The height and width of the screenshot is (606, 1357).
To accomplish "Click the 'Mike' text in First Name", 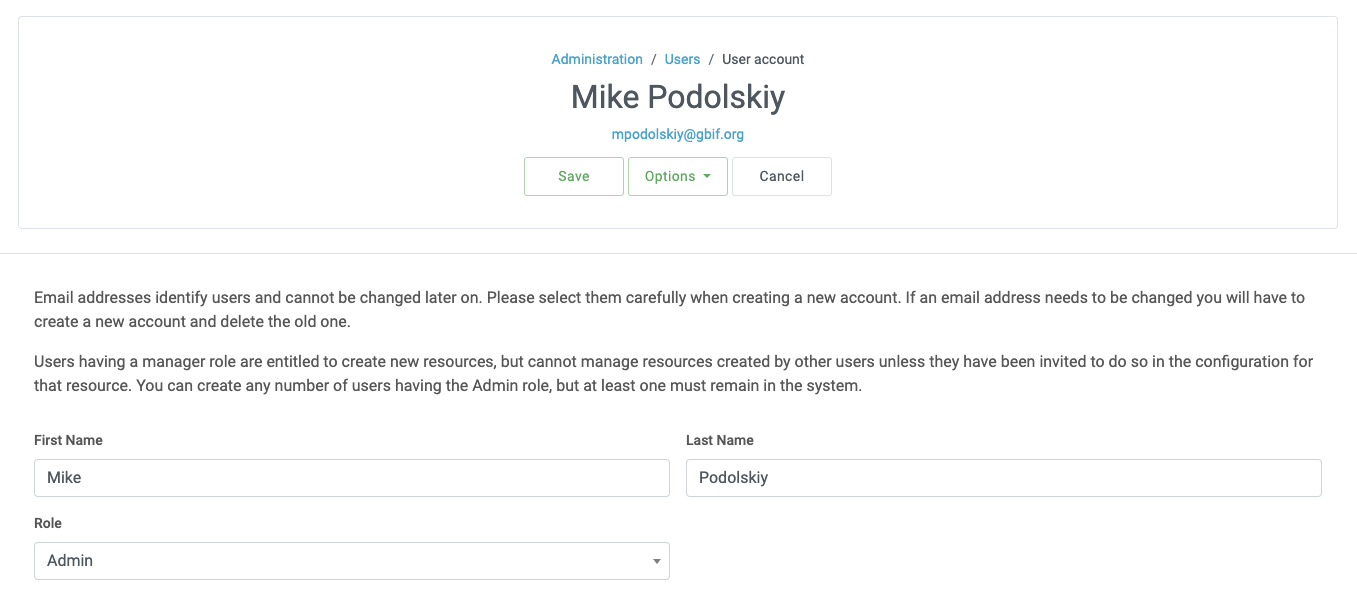I will [x=64, y=478].
